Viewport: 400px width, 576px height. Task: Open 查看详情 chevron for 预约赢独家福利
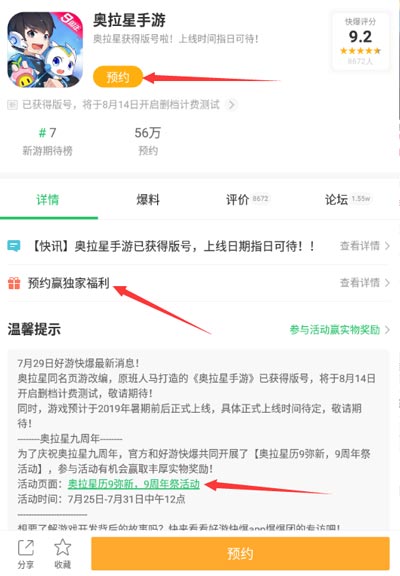(x=387, y=283)
